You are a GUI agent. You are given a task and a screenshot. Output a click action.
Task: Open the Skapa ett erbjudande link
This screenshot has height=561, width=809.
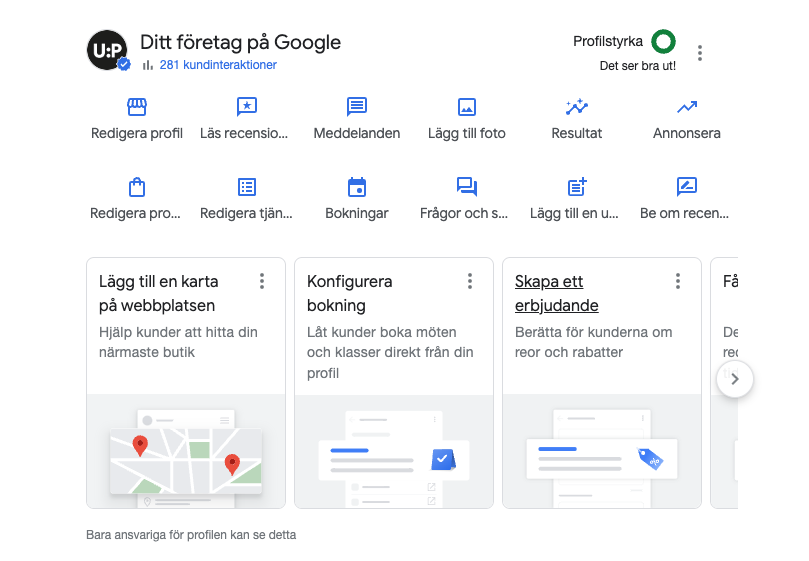556,293
